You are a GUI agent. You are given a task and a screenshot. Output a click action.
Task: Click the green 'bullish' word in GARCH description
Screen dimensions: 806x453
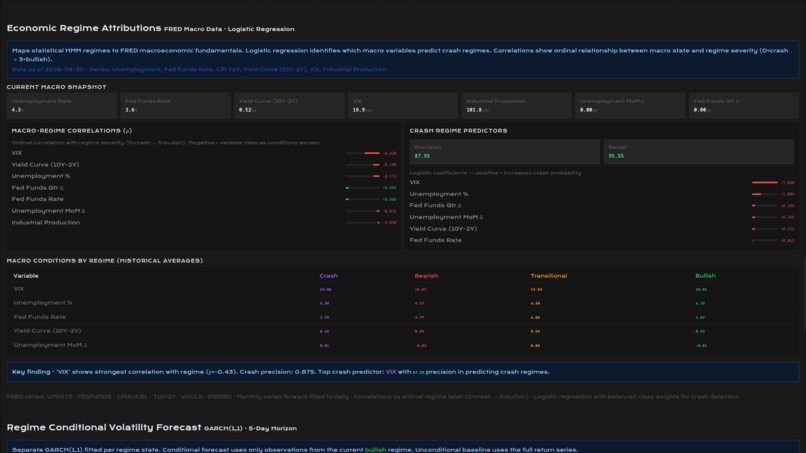click(375, 450)
